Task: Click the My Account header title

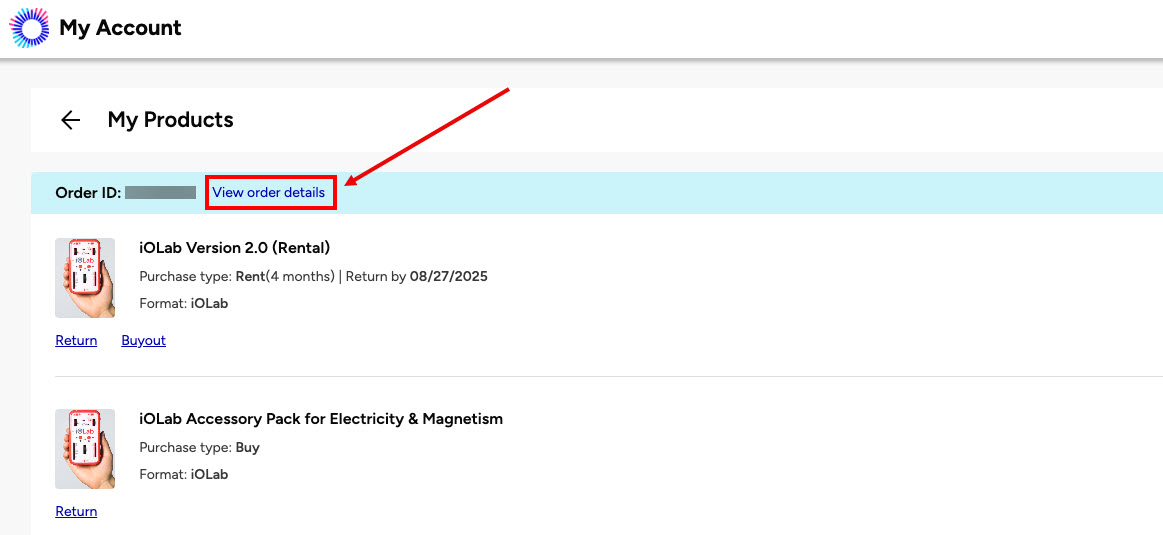Action: [120, 28]
